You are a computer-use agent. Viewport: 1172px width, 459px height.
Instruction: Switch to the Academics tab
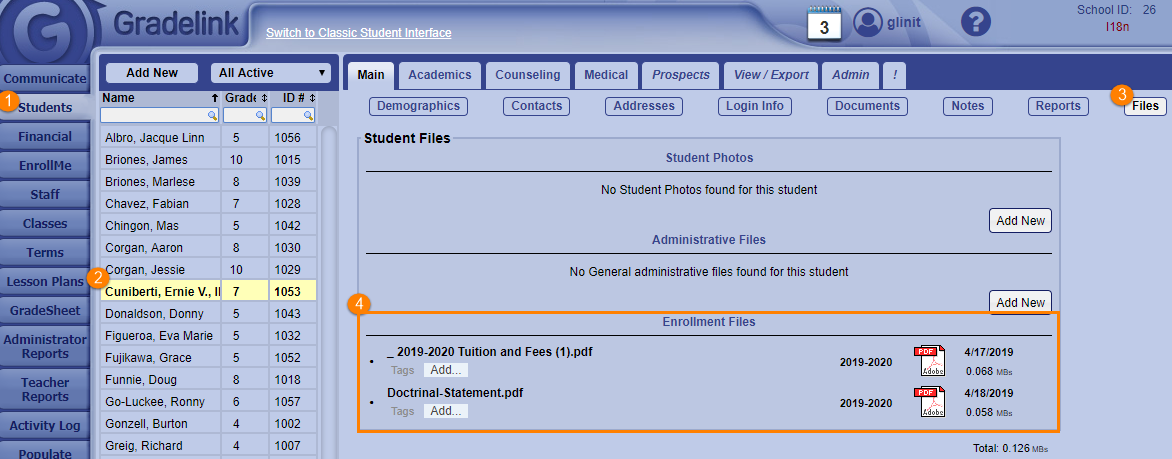pos(440,75)
